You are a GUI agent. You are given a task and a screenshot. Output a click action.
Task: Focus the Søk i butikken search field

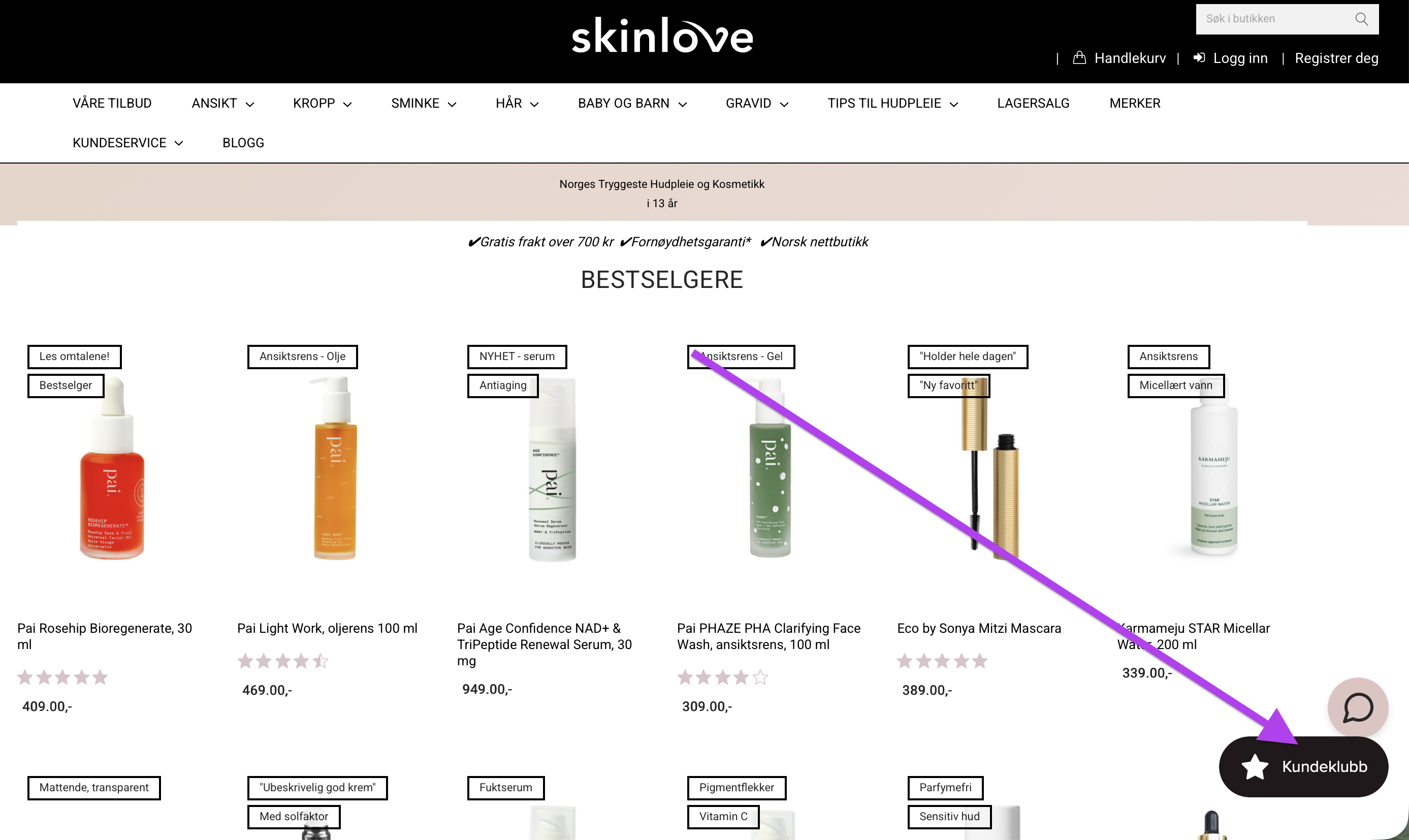[1276, 19]
